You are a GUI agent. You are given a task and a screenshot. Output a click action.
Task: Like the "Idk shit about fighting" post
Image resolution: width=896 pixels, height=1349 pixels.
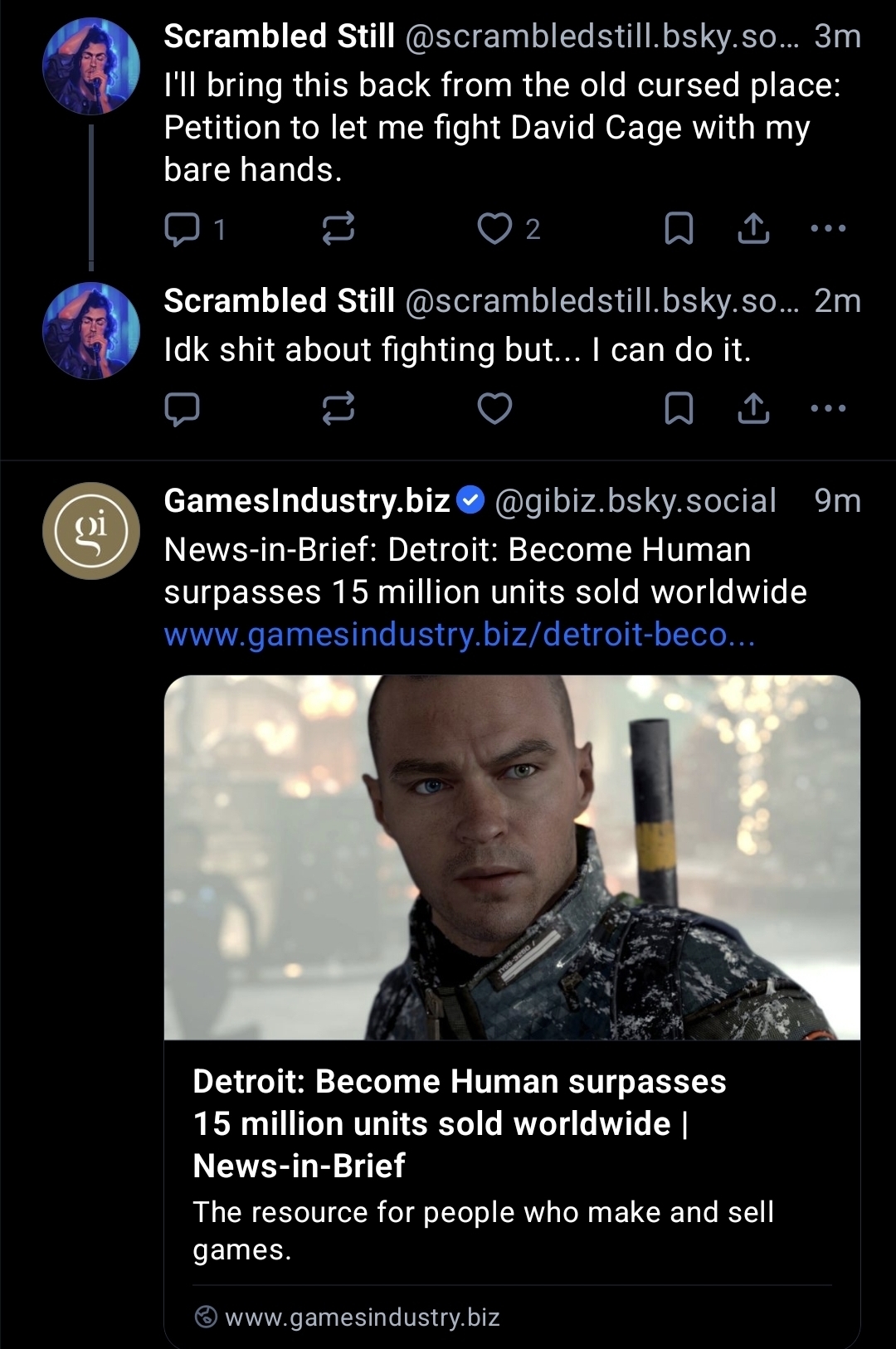494,408
